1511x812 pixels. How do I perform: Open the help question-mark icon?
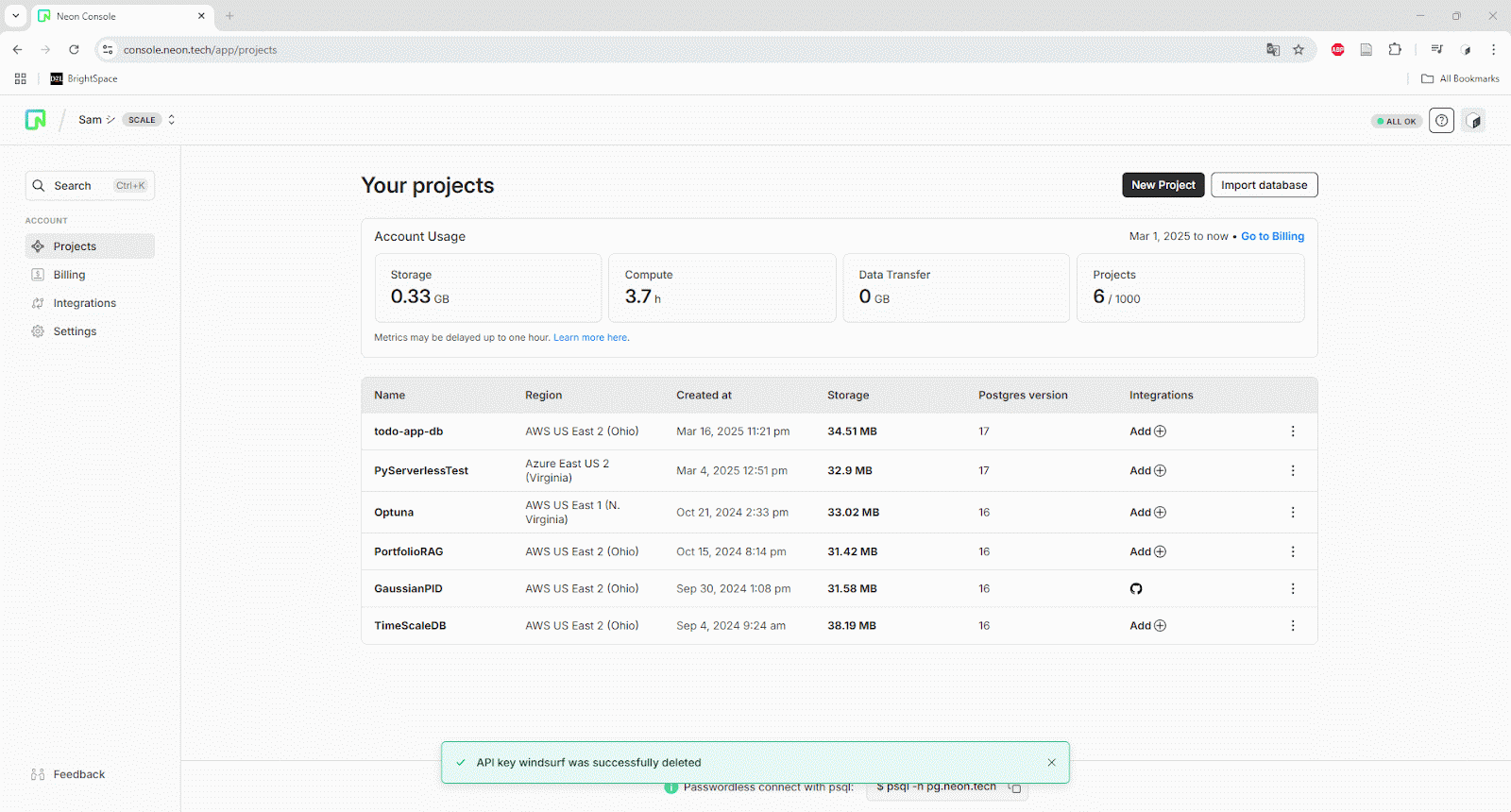pyautogui.click(x=1441, y=121)
